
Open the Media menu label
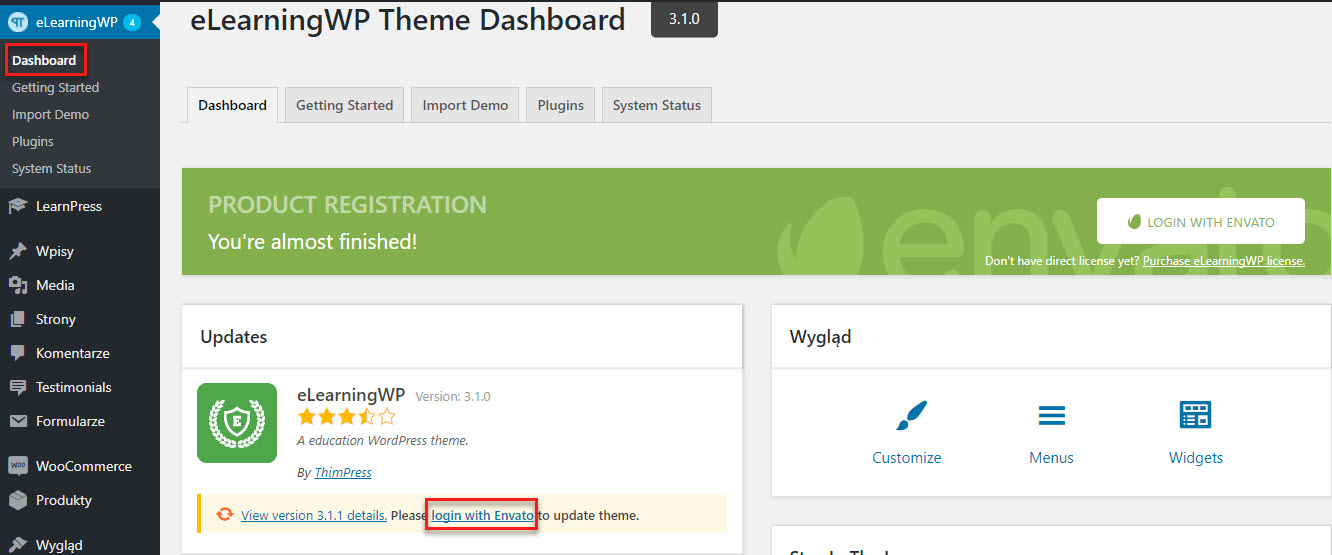pyautogui.click(x=55, y=285)
